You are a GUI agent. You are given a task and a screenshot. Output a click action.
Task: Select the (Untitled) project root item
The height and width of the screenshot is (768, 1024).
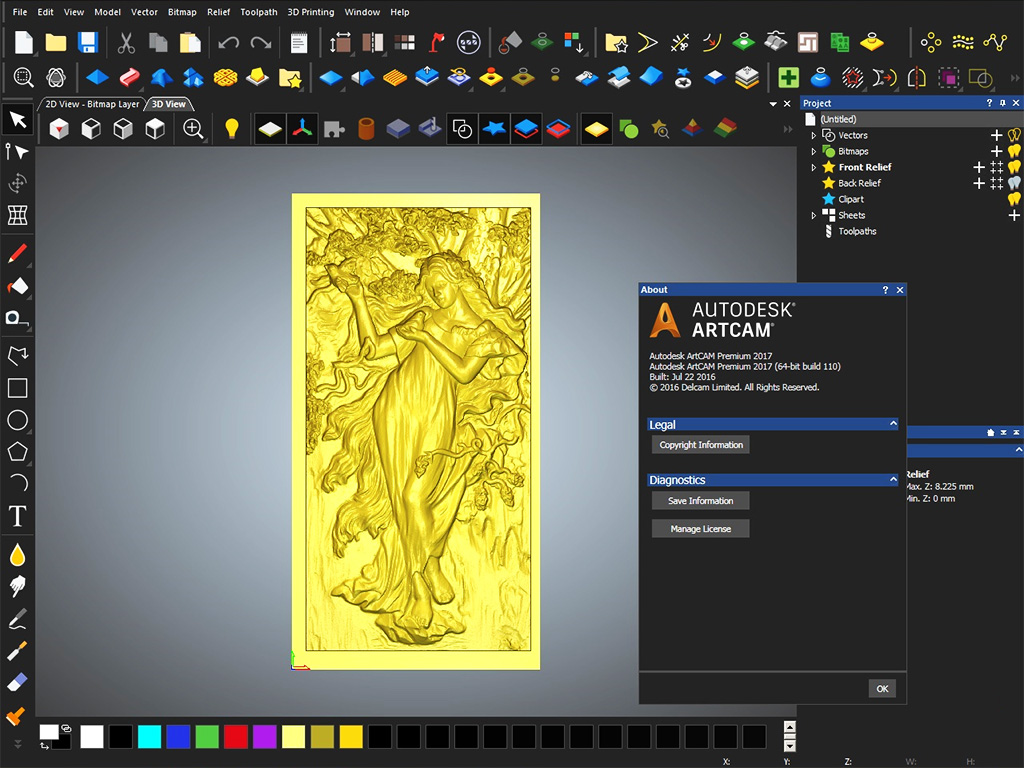(x=840, y=118)
